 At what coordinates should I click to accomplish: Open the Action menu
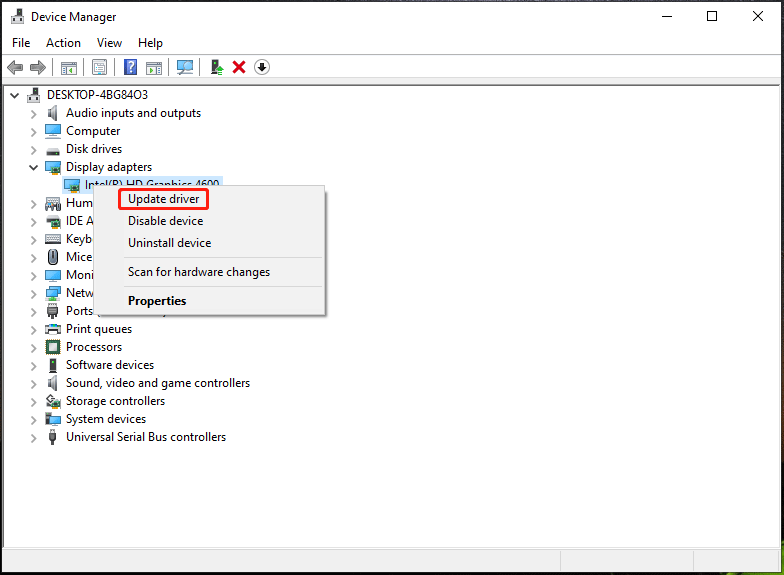click(x=63, y=43)
